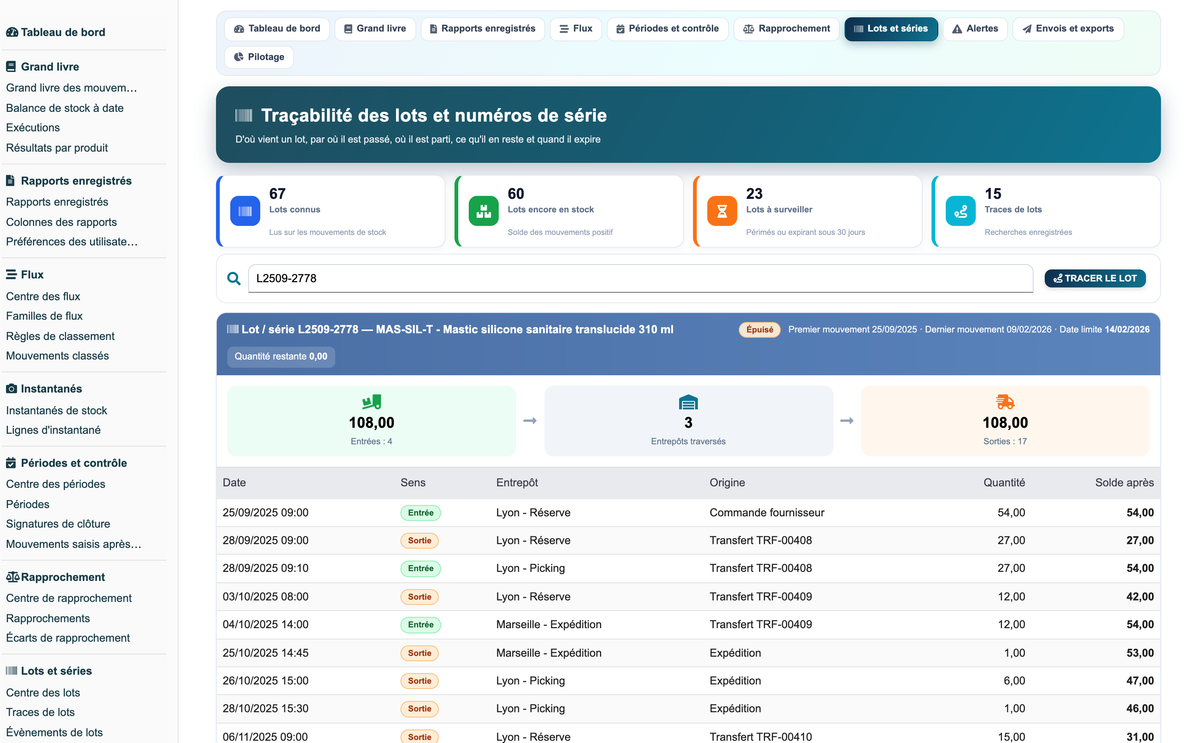This screenshot has width=1200, height=743.
Task: Open Mouvements classés link
Action: 57,356
